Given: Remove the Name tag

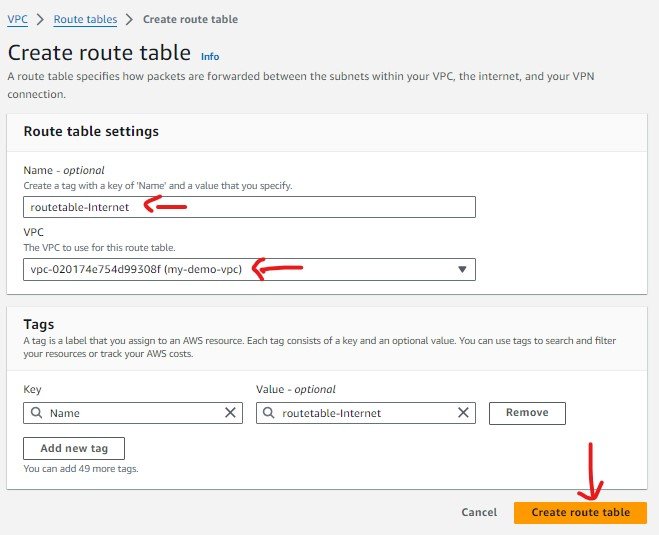Looking at the screenshot, I should (526, 413).
